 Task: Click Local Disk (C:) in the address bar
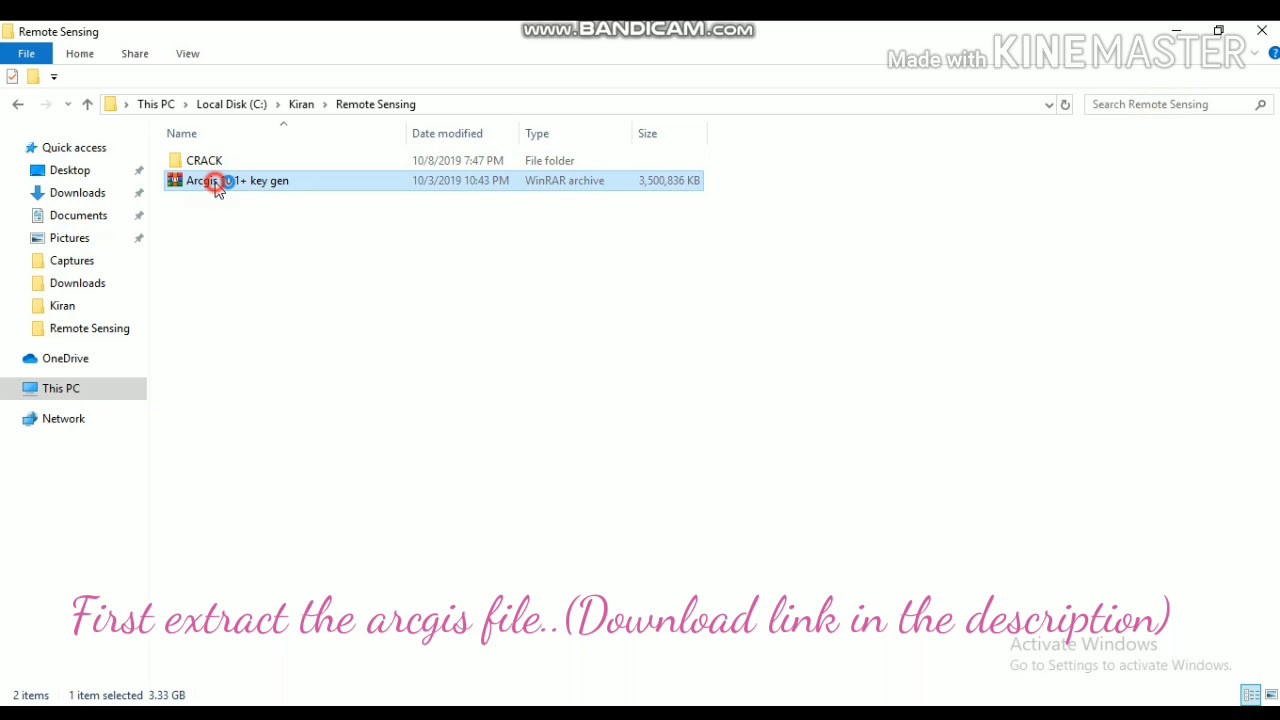click(232, 104)
